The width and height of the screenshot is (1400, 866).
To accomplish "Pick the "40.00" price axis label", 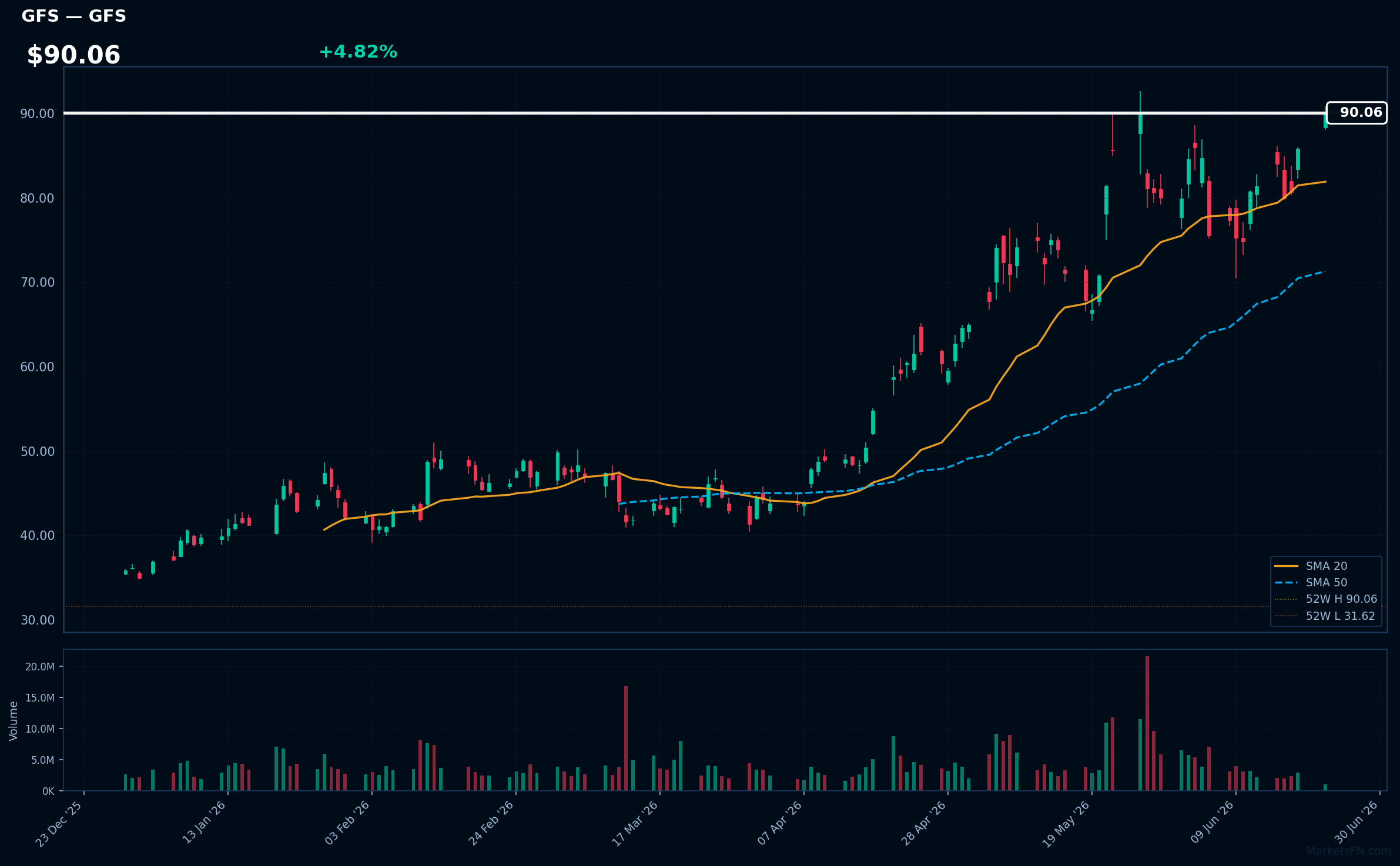I will point(37,535).
